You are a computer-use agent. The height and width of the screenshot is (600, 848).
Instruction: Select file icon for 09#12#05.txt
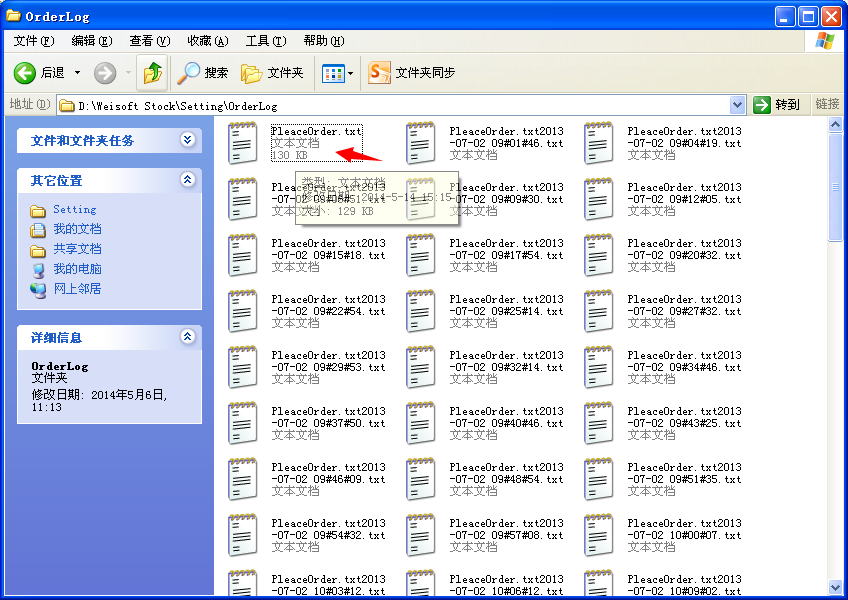(598, 199)
